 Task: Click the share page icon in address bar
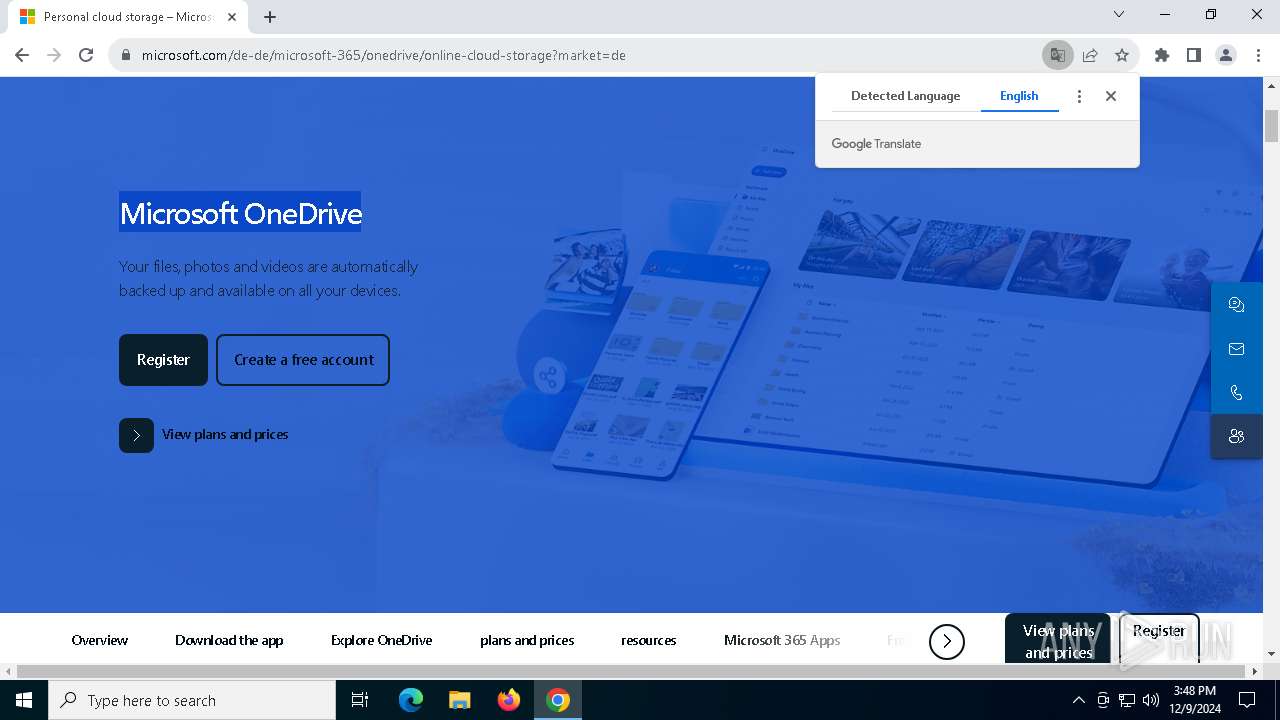point(1090,55)
